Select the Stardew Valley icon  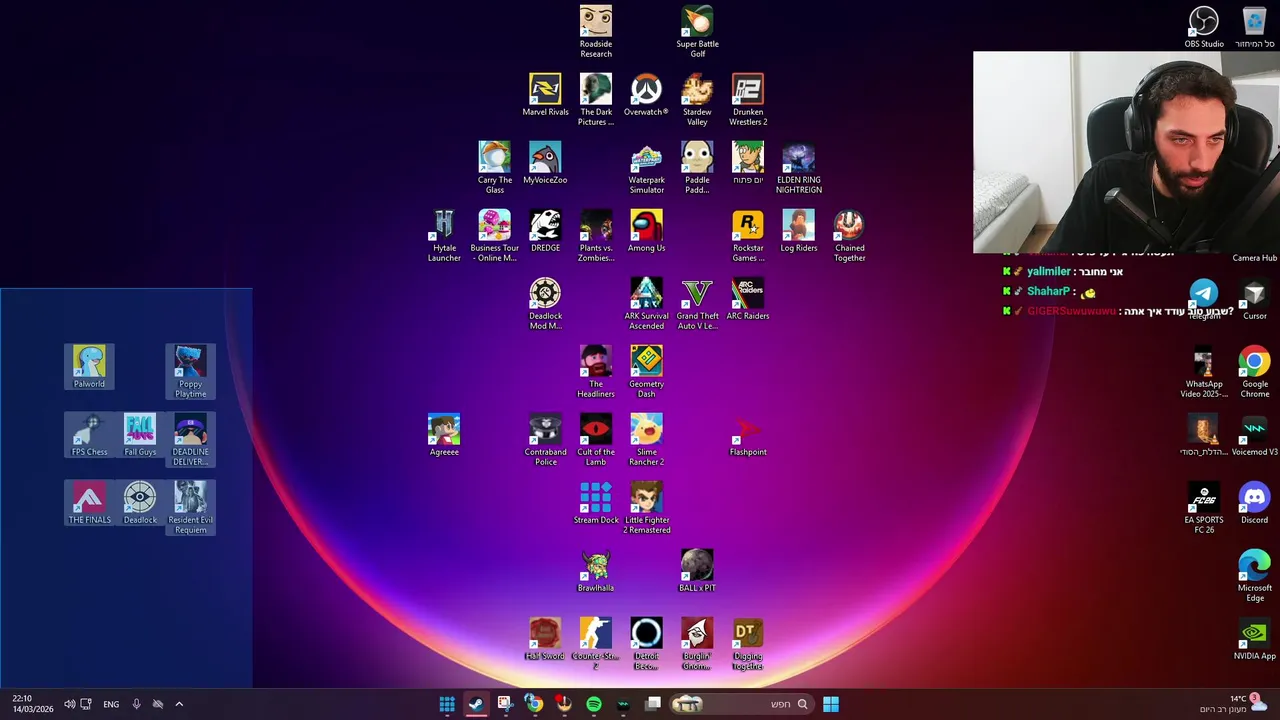click(x=697, y=100)
